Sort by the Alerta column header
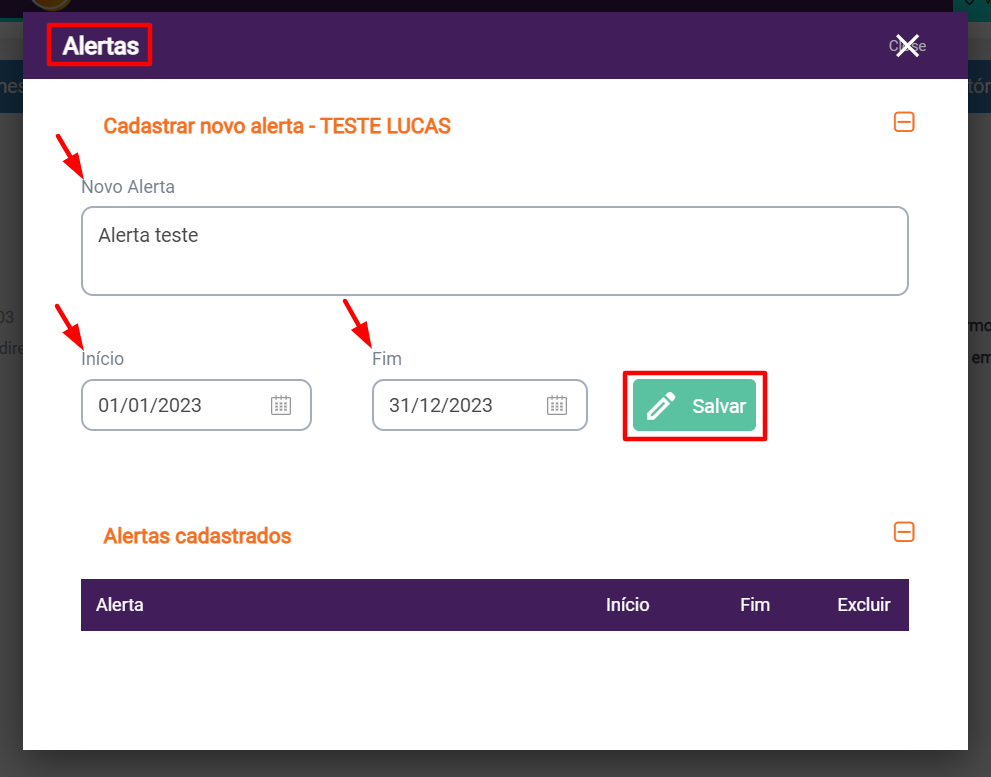The image size is (991, 777). coord(120,605)
